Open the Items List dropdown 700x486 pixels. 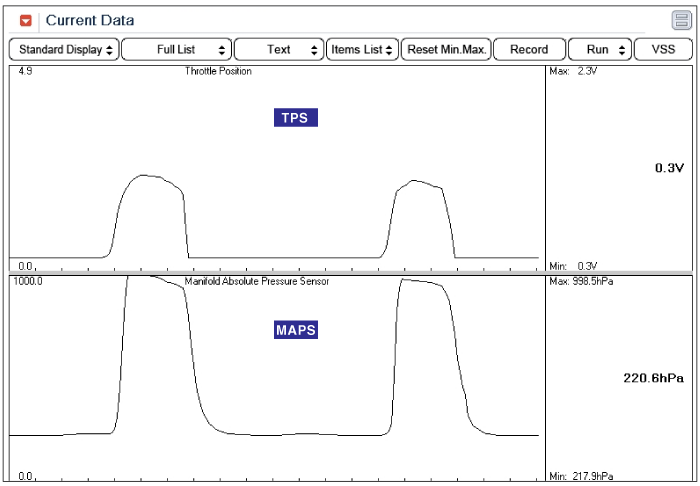pyautogui.click(x=362, y=50)
